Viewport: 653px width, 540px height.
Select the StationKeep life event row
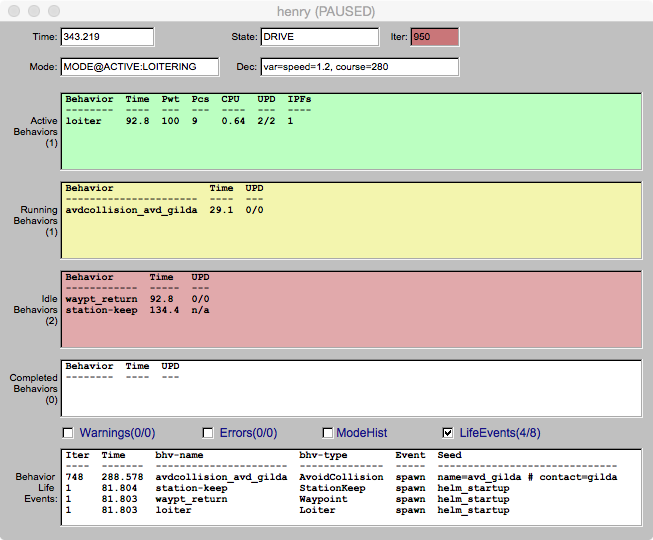tap(340, 488)
